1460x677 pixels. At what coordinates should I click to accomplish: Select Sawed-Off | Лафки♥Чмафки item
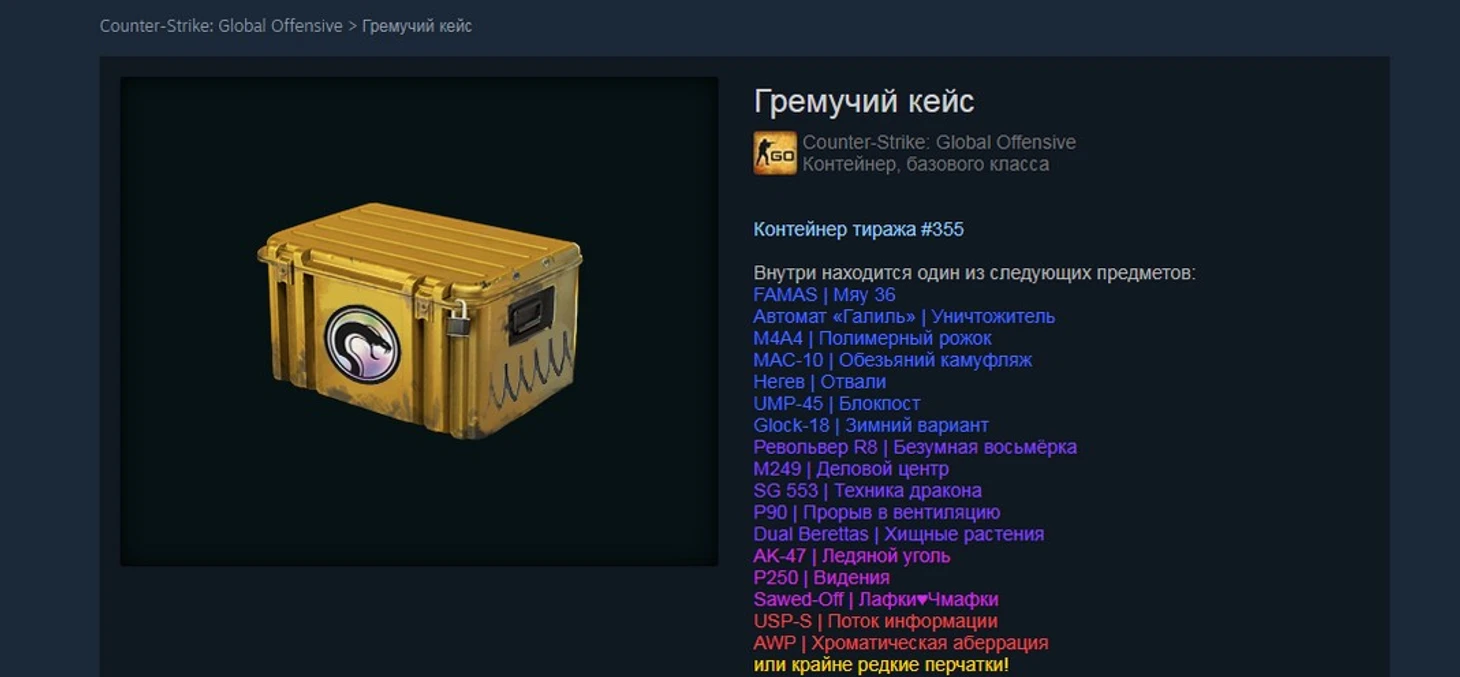coord(875,600)
